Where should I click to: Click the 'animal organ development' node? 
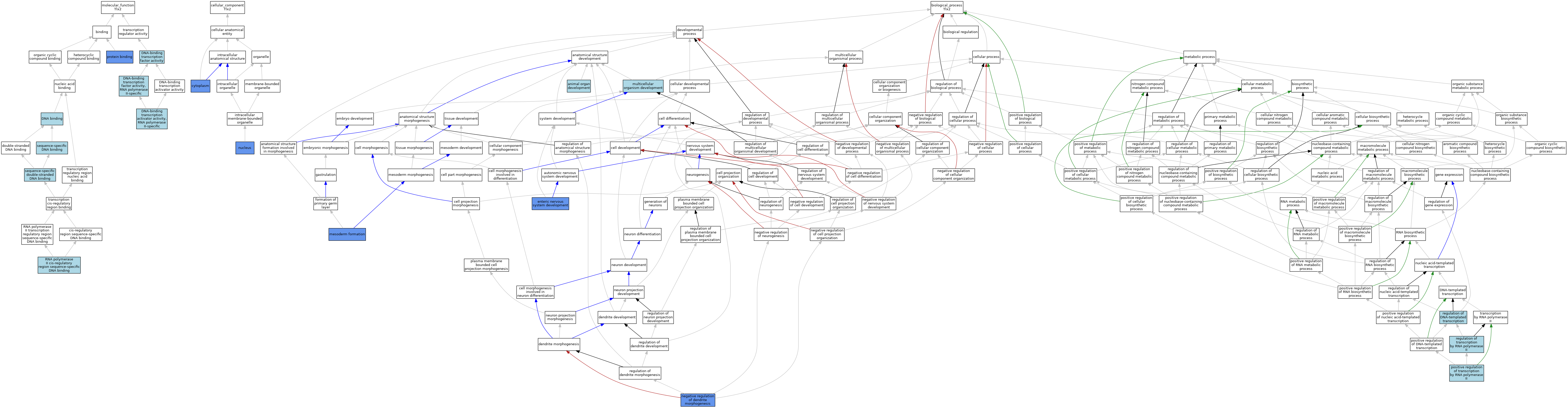click(579, 86)
